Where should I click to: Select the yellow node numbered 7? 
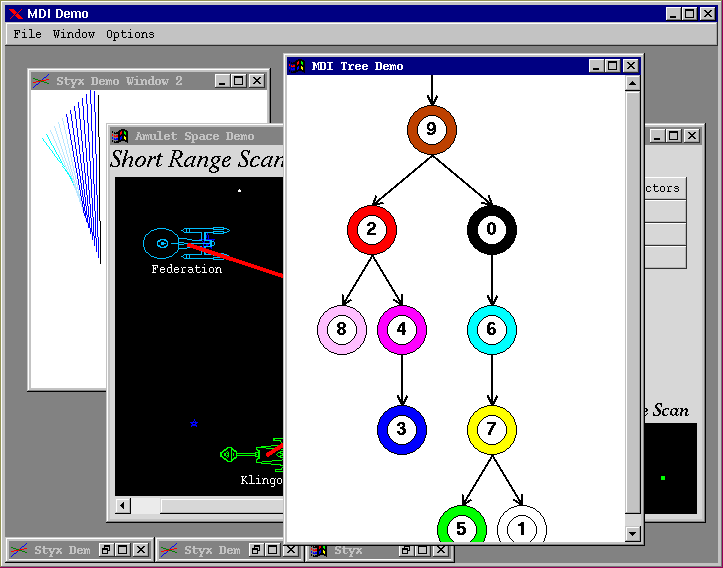click(491, 429)
